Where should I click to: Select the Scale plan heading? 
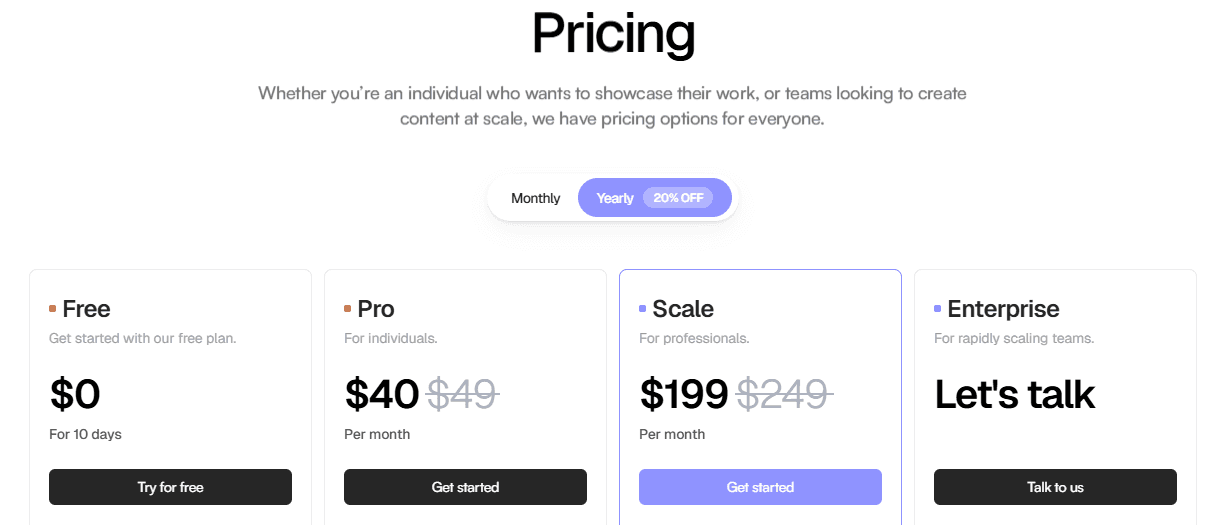tap(683, 309)
